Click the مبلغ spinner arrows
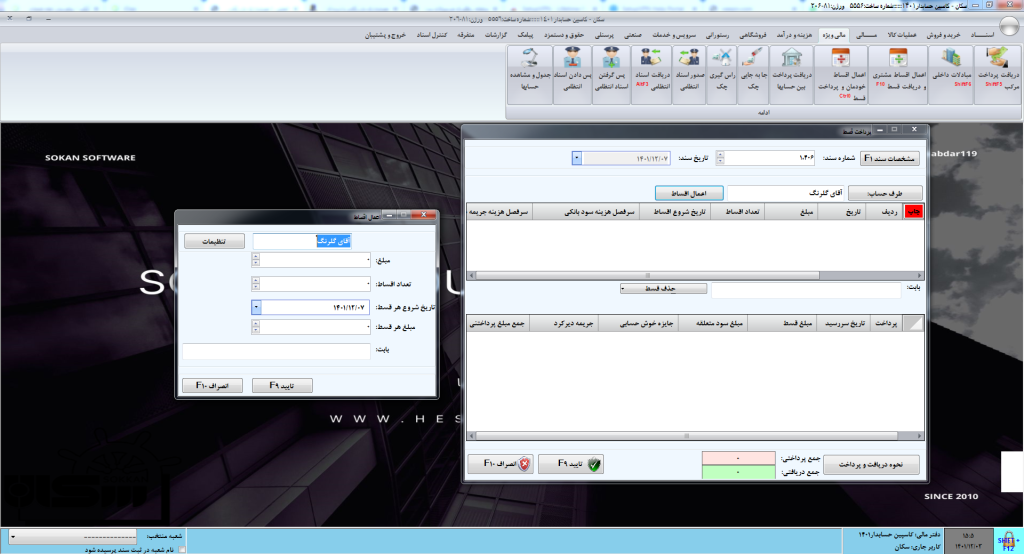1024x554 pixels. [255, 260]
